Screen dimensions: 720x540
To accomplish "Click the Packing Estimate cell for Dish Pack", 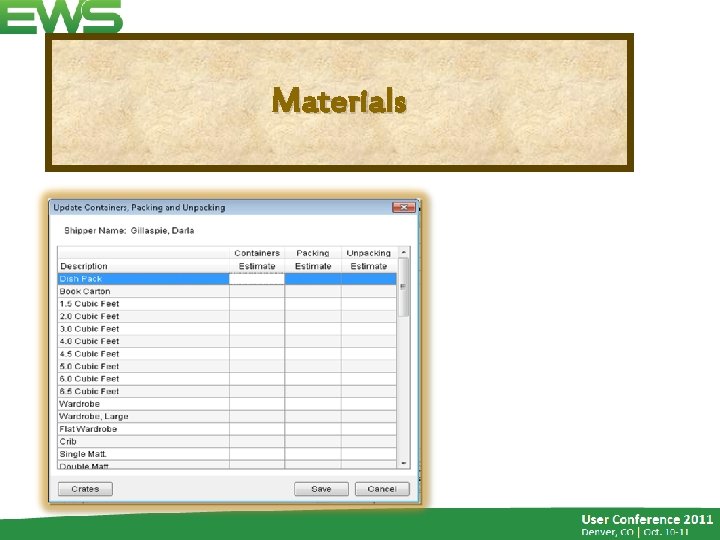I will pos(313,279).
